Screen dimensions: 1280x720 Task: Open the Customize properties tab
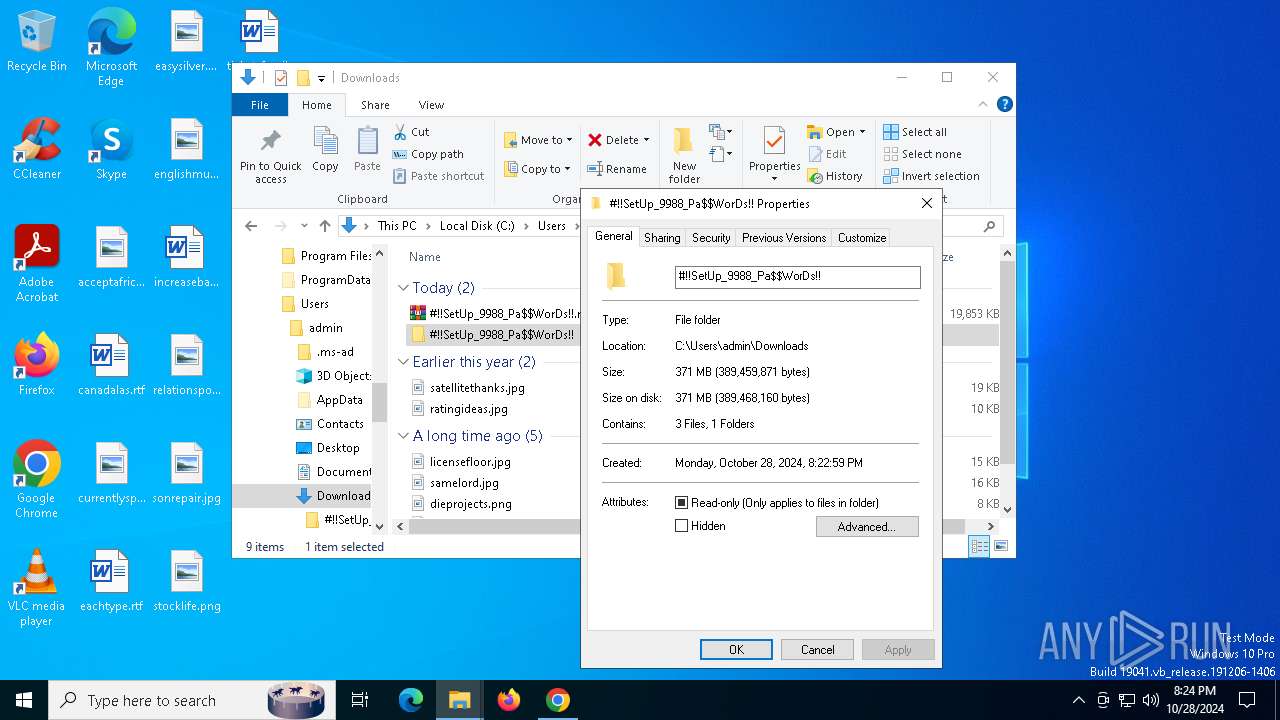tap(862, 238)
